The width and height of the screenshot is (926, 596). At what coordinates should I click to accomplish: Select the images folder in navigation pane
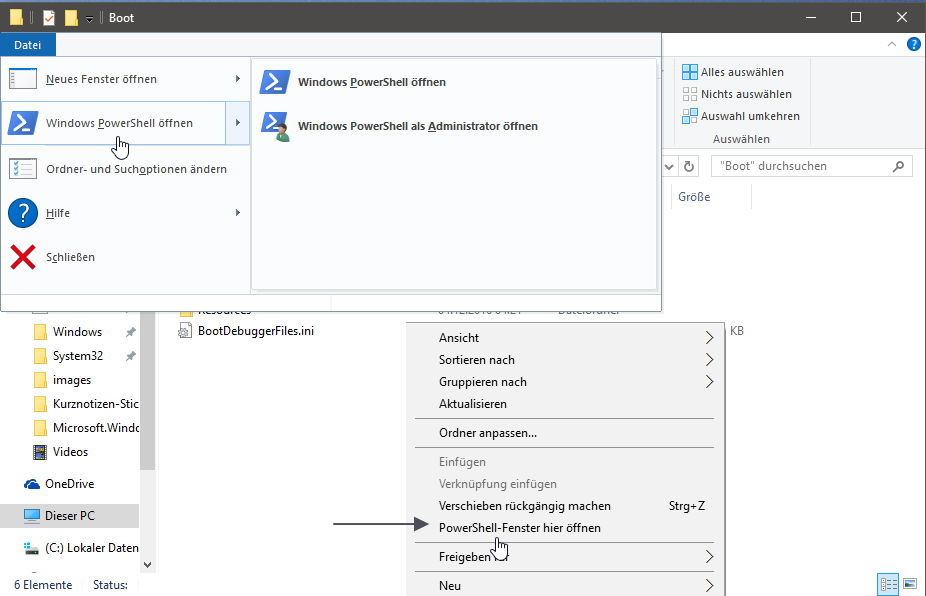[71, 380]
